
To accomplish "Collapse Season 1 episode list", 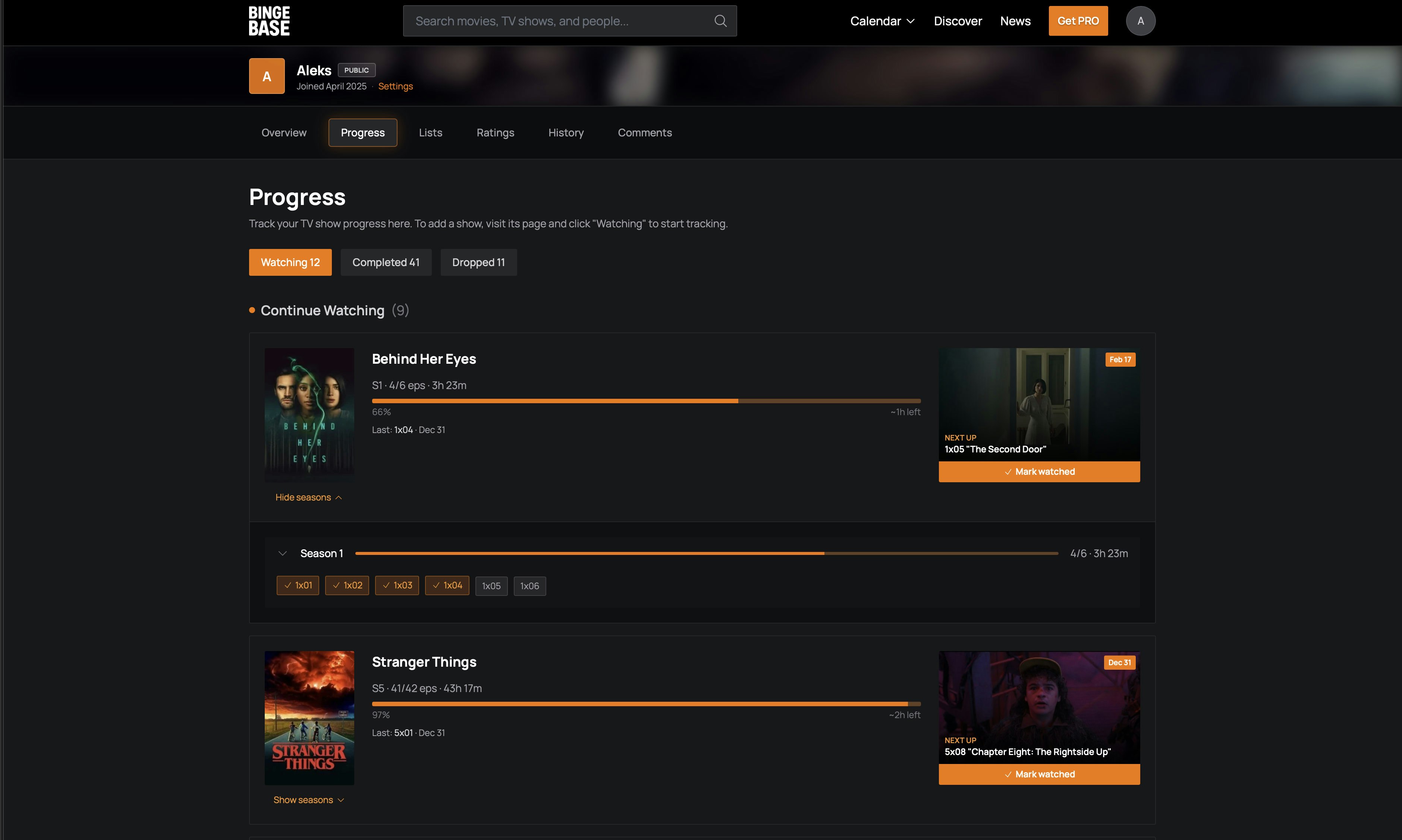I will pos(282,553).
